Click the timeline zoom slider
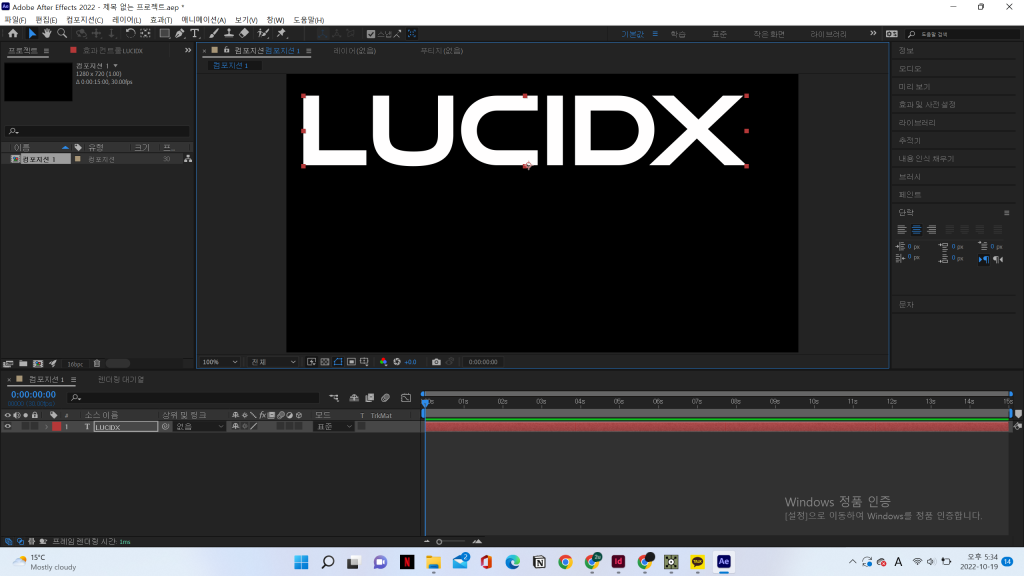 451,541
